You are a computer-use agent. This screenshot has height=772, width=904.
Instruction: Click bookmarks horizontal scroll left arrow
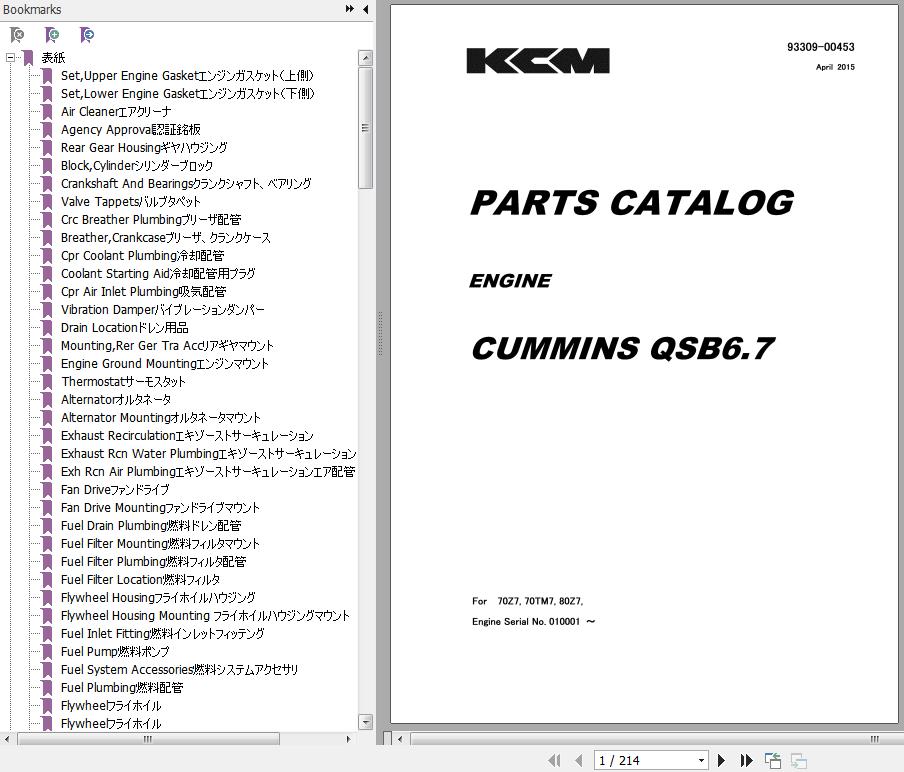point(7,739)
